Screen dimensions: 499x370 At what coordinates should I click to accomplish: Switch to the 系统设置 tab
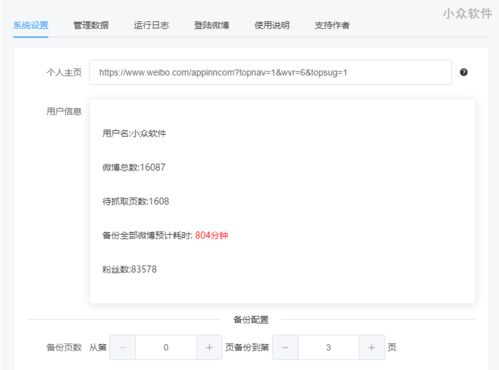[31, 25]
